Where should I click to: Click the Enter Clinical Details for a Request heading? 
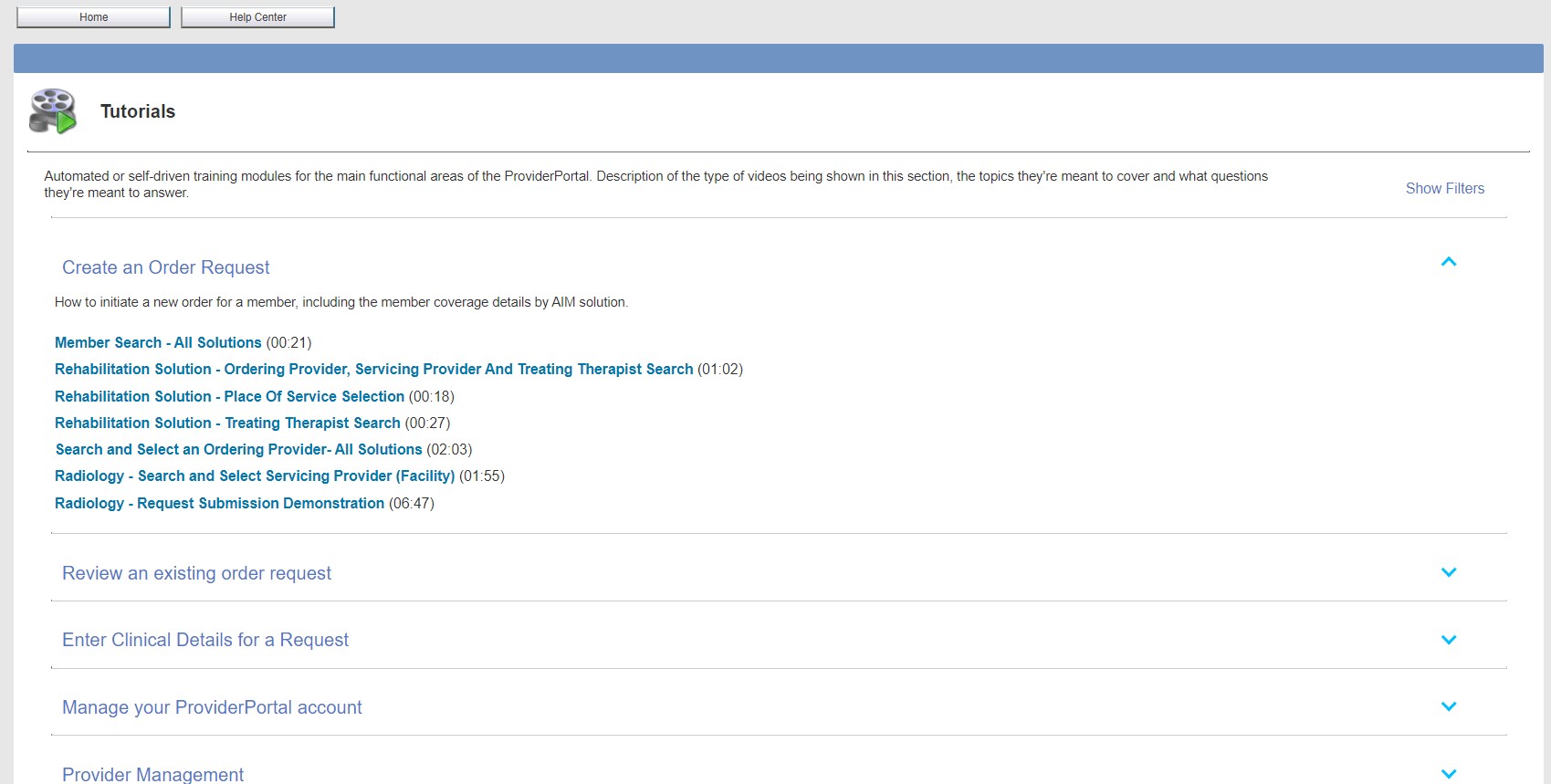205,640
